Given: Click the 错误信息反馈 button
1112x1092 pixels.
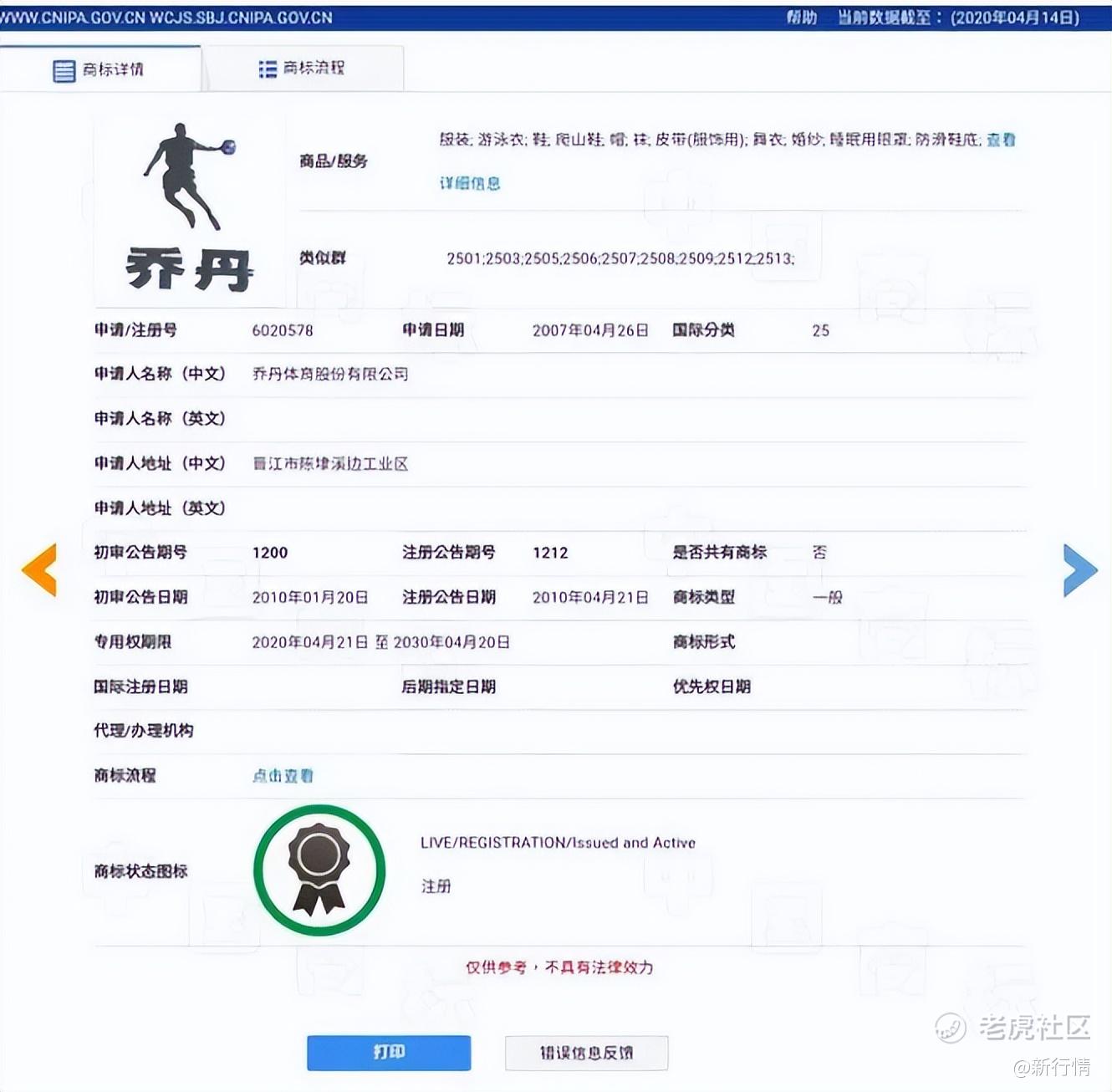Looking at the screenshot, I should 586,1052.
